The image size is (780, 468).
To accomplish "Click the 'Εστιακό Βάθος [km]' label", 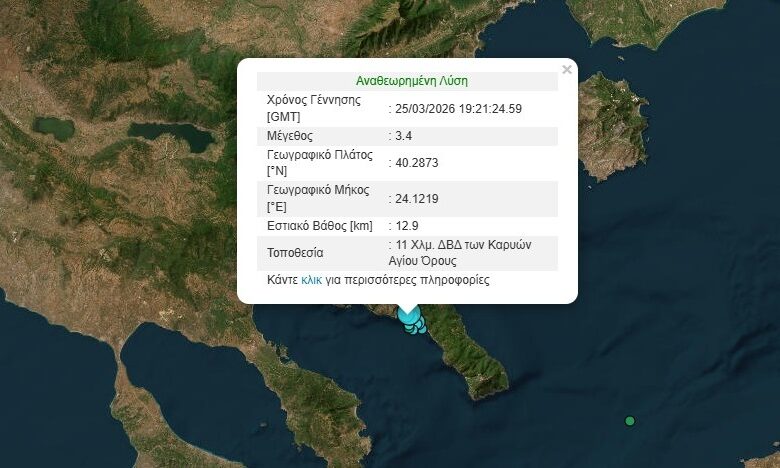I will [x=319, y=226].
